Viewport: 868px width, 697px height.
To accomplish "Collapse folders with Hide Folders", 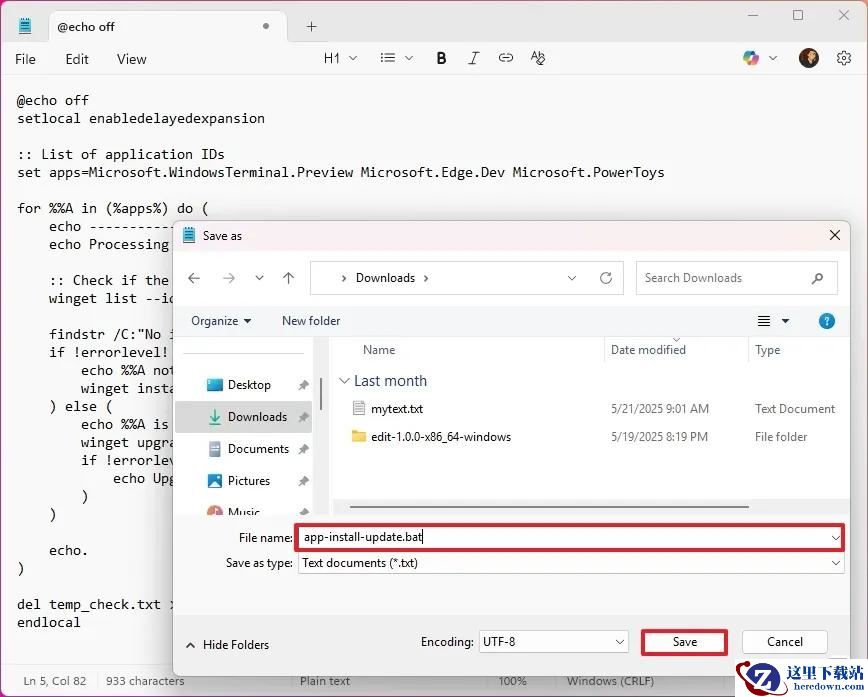I will tap(228, 645).
